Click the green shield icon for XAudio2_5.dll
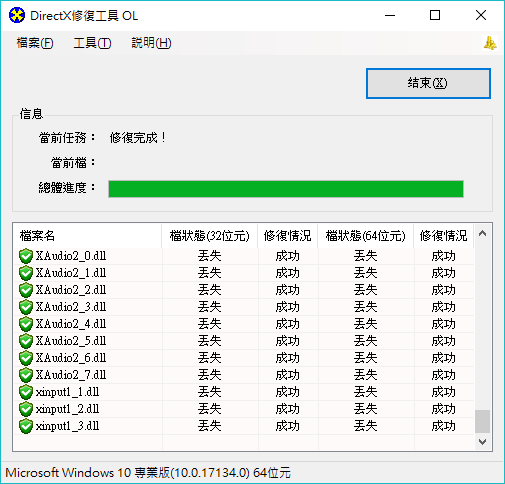This screenshot has height=484, width=505. click(x=26, y=341)
